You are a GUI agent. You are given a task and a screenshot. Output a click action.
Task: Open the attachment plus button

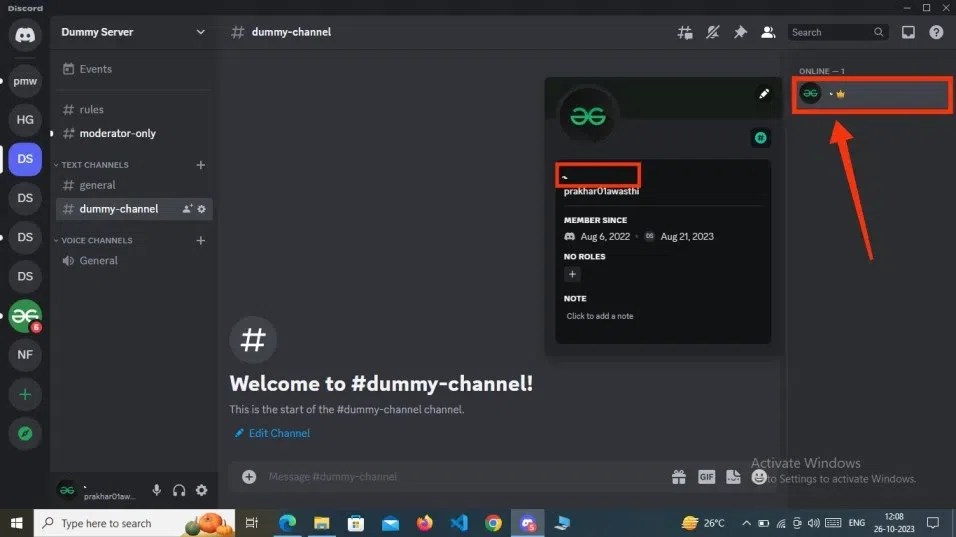point(249,477)
